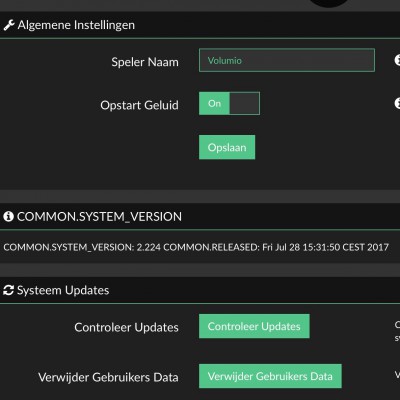400x400 pixels.
Task: Click the version line reading 2.224 released 2017
Action: click(196, 247)
